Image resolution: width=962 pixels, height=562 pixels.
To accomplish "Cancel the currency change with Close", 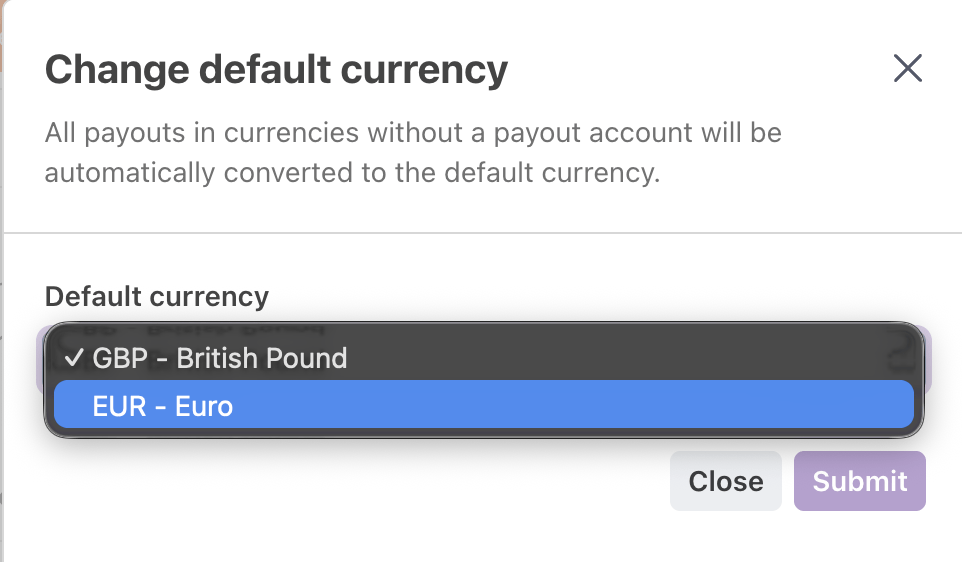I will tap(725, 481).
